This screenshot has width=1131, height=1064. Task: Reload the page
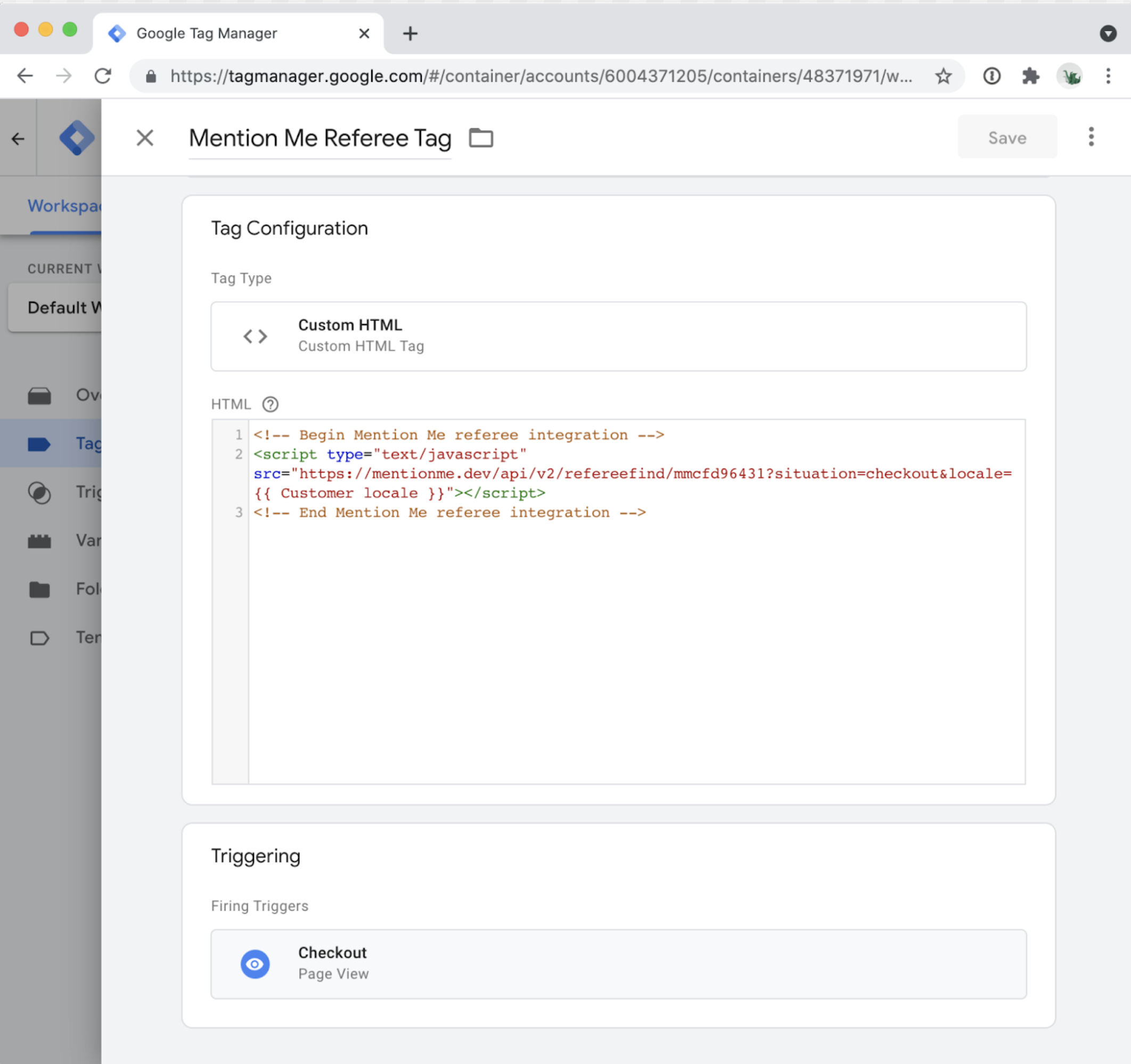[x=102, y=76]
